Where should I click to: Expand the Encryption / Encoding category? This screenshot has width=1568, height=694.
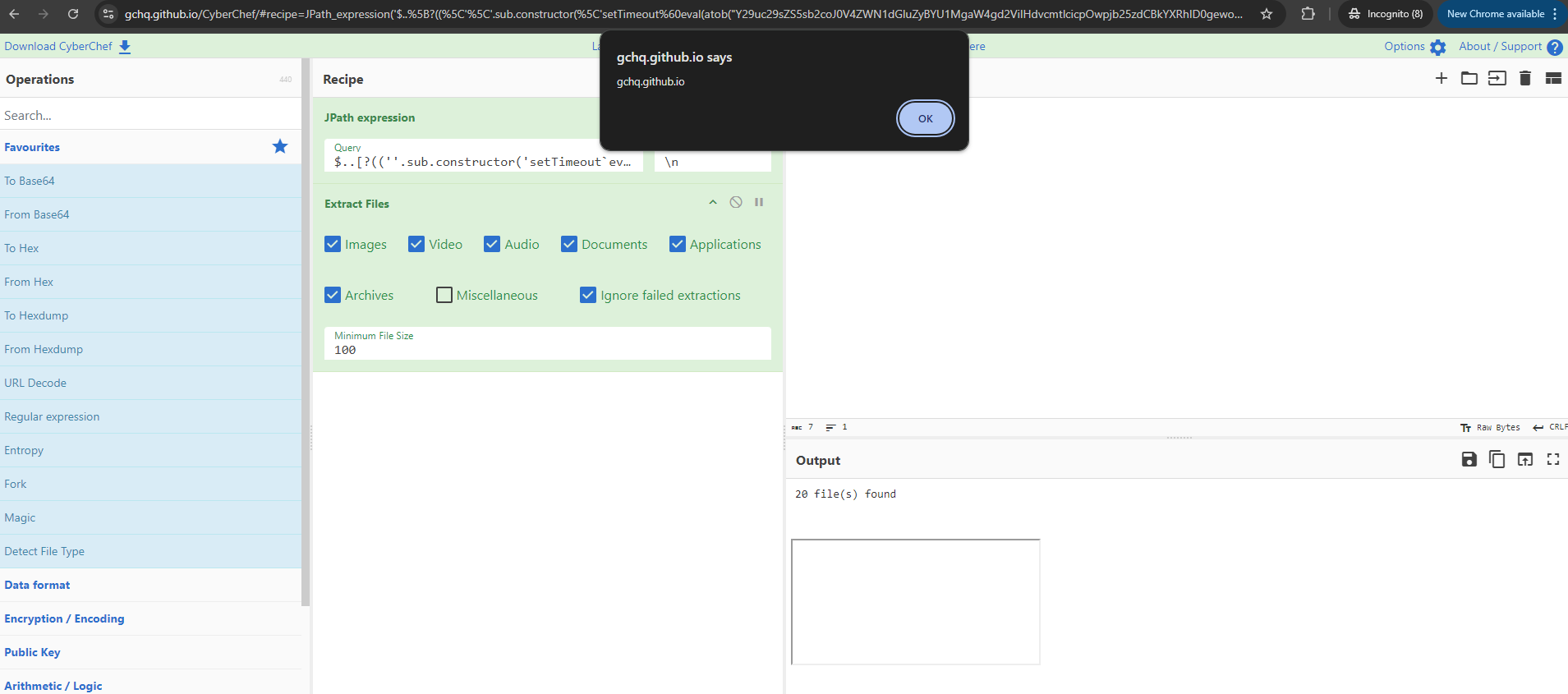pyautogui.click(x=150, y=618)
